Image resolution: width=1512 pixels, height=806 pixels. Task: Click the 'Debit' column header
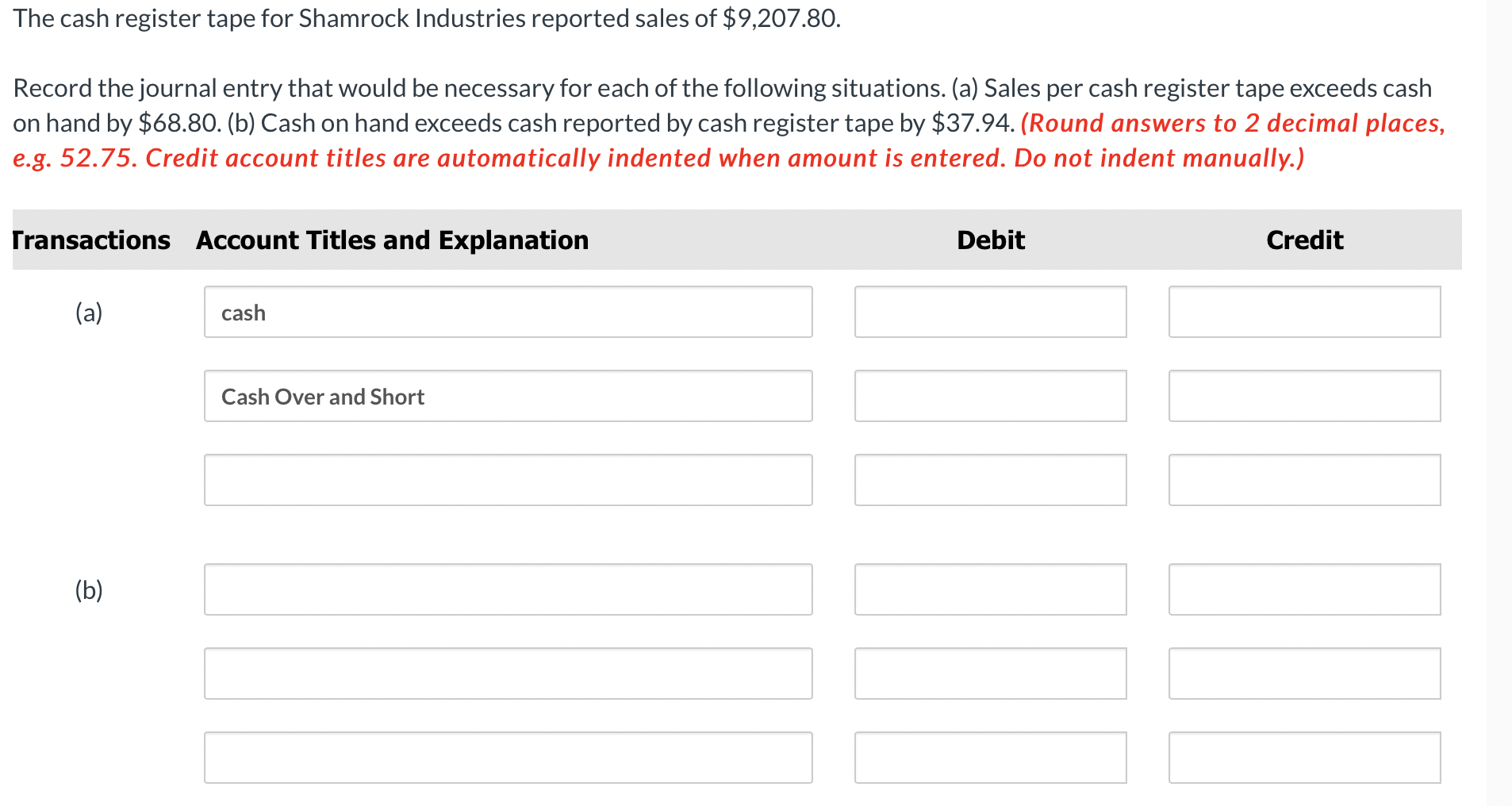coord(991,240)
